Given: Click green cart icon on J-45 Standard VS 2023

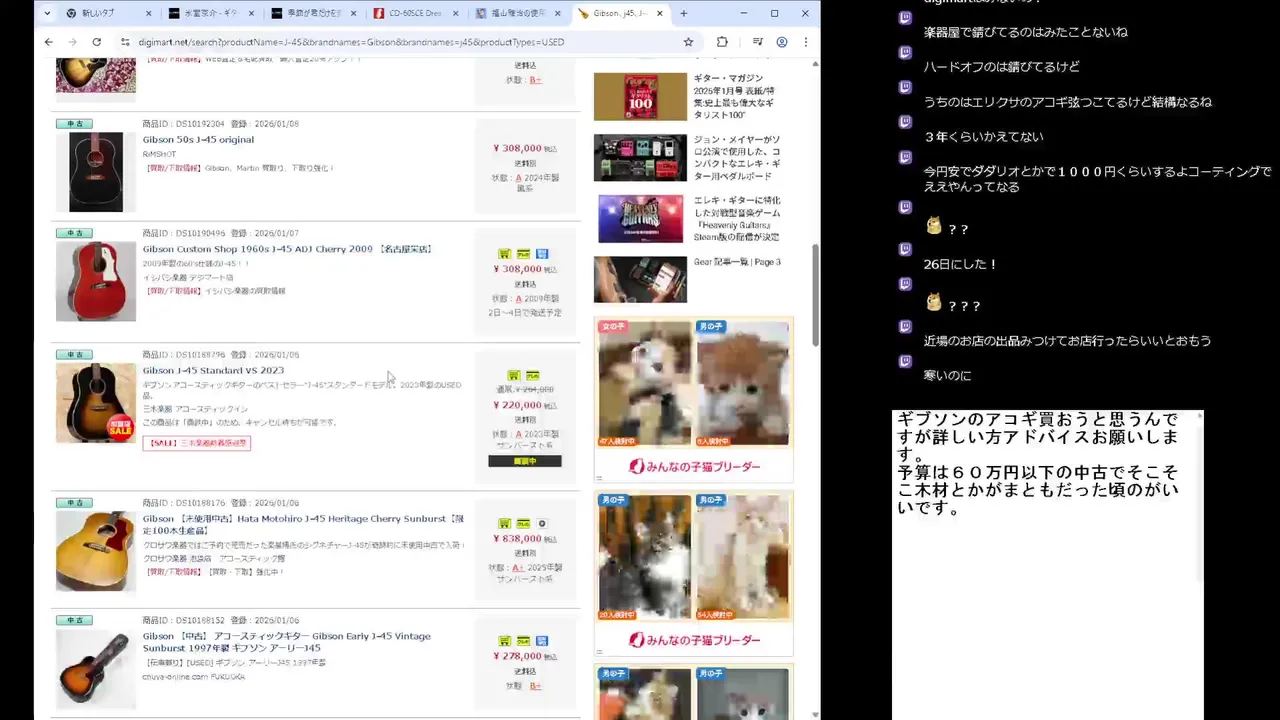Looking at the screenshot, I should (514, 375).
